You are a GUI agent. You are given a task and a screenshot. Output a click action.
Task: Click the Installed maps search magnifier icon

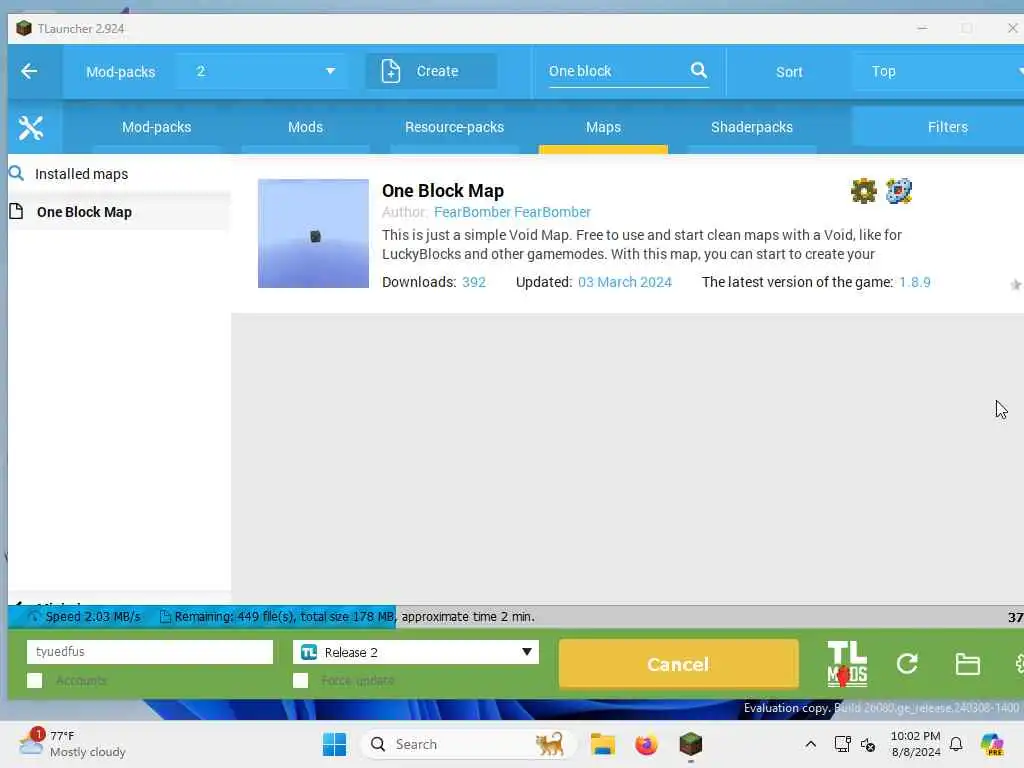click(x=16, y=173)
